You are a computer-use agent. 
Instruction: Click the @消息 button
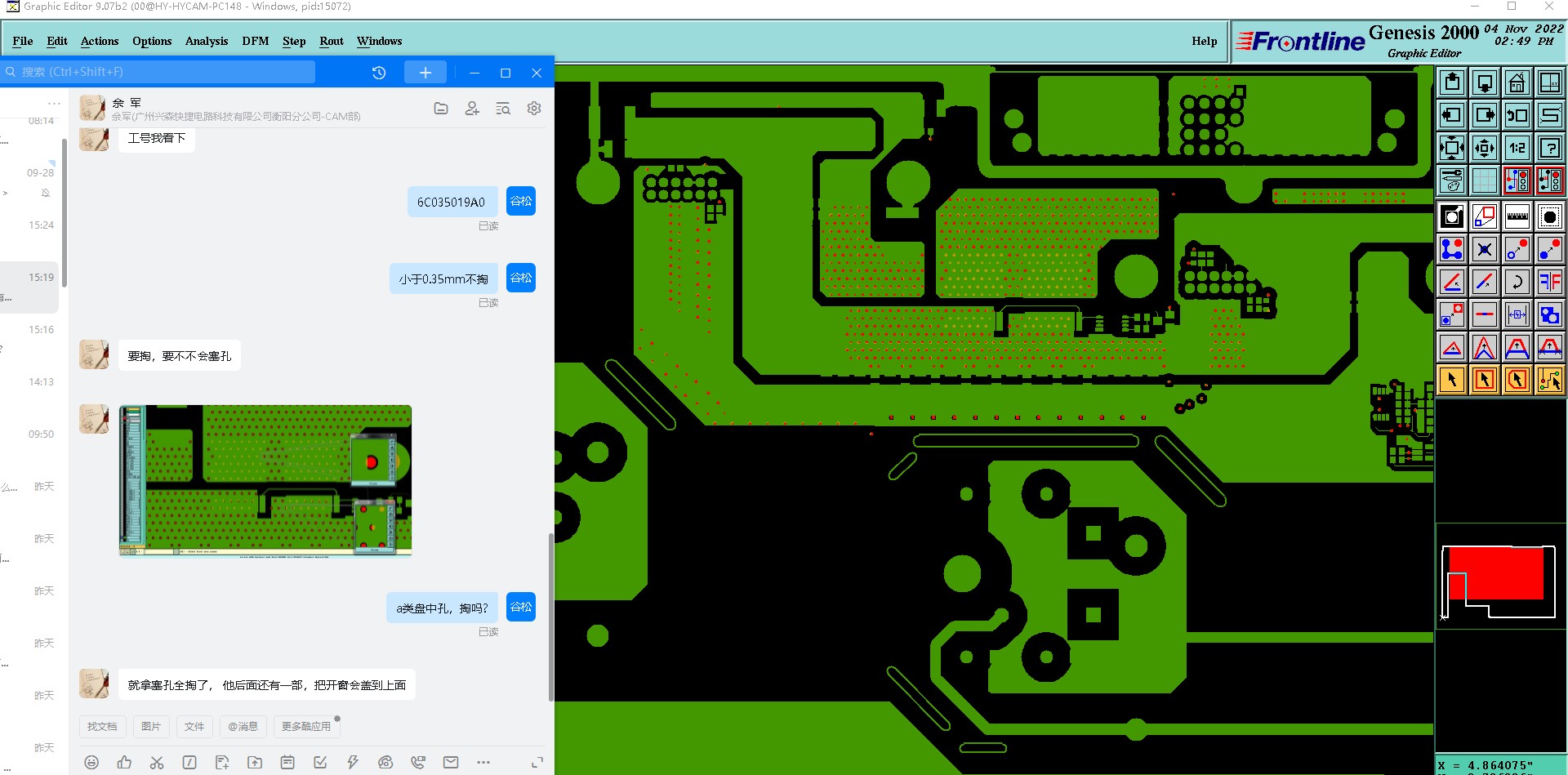(x=243, y=726)
